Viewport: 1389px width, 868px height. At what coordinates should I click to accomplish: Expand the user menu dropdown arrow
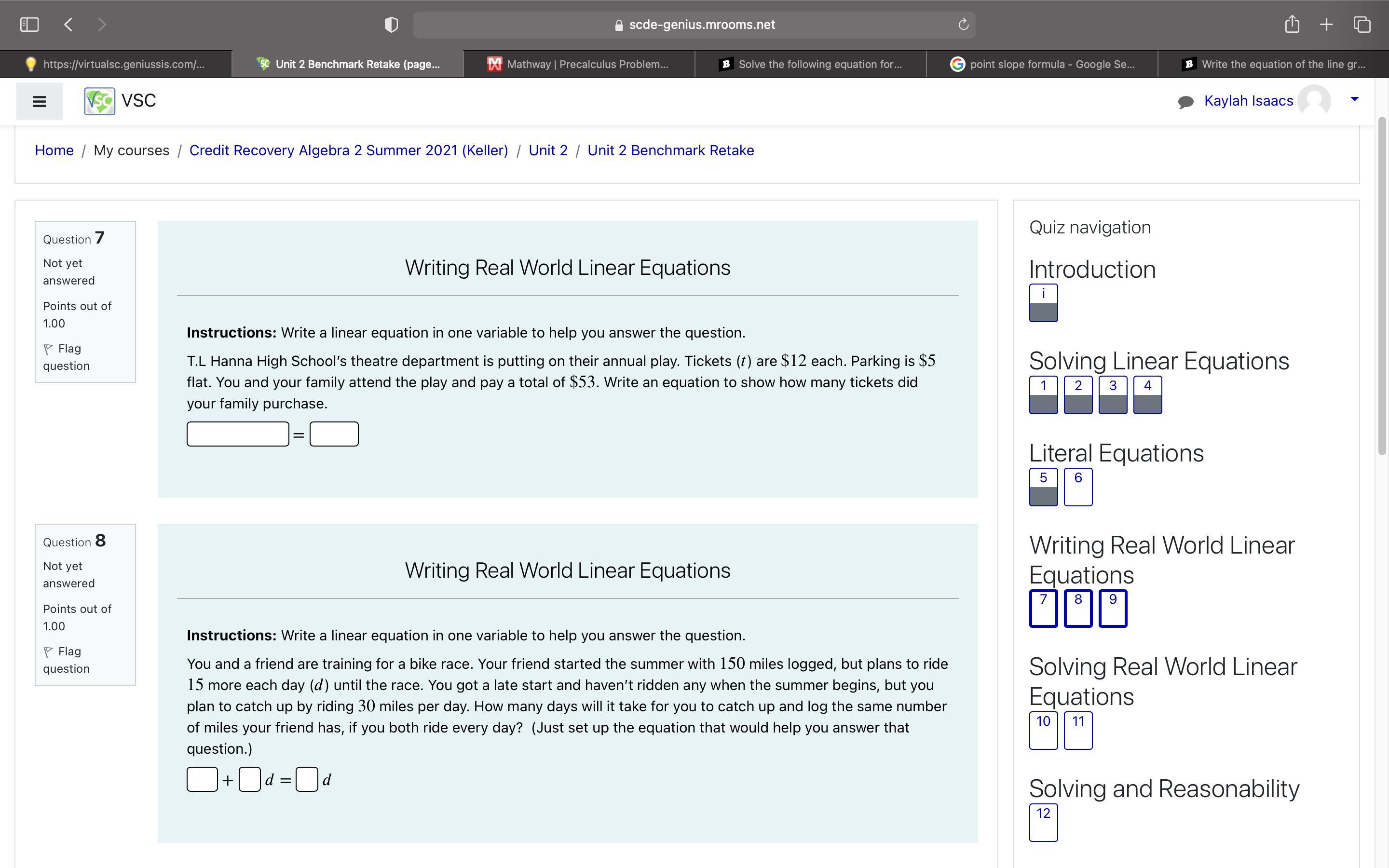coord(1355,99)
